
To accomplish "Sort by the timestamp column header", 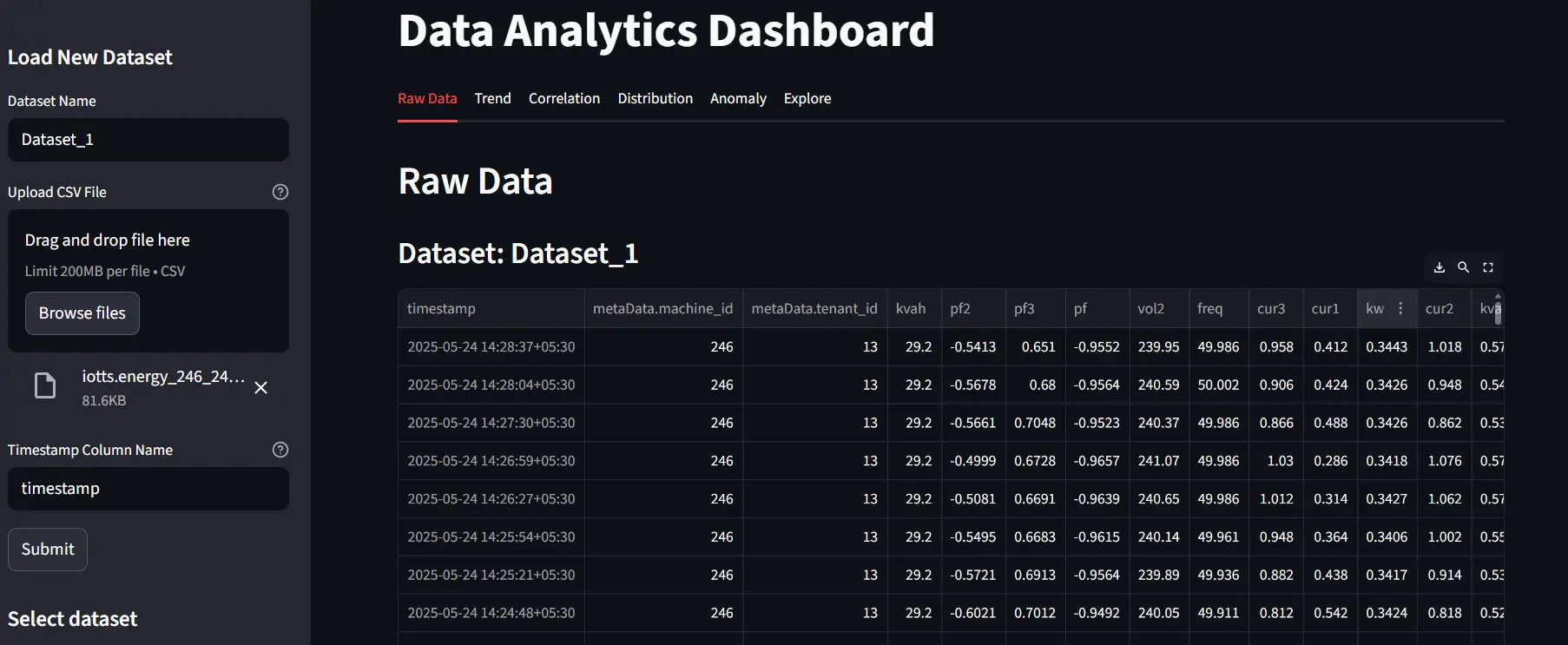I will click(x=491, y=308).
